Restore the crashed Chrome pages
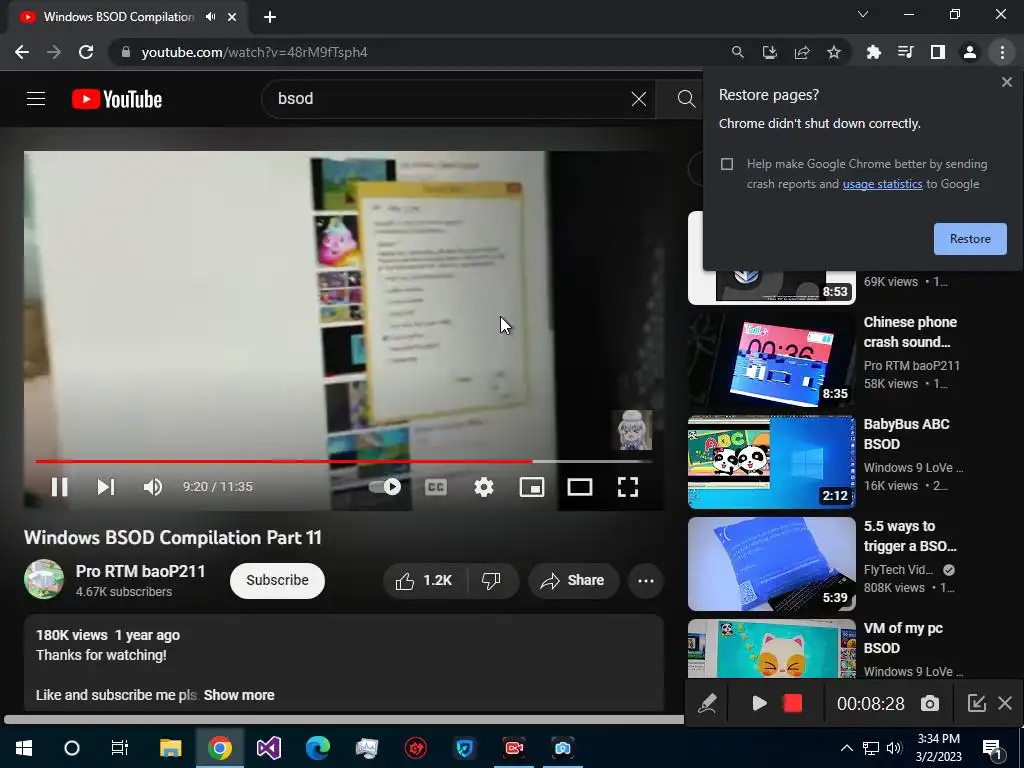The image size is (1024, 768). point(970,239)
